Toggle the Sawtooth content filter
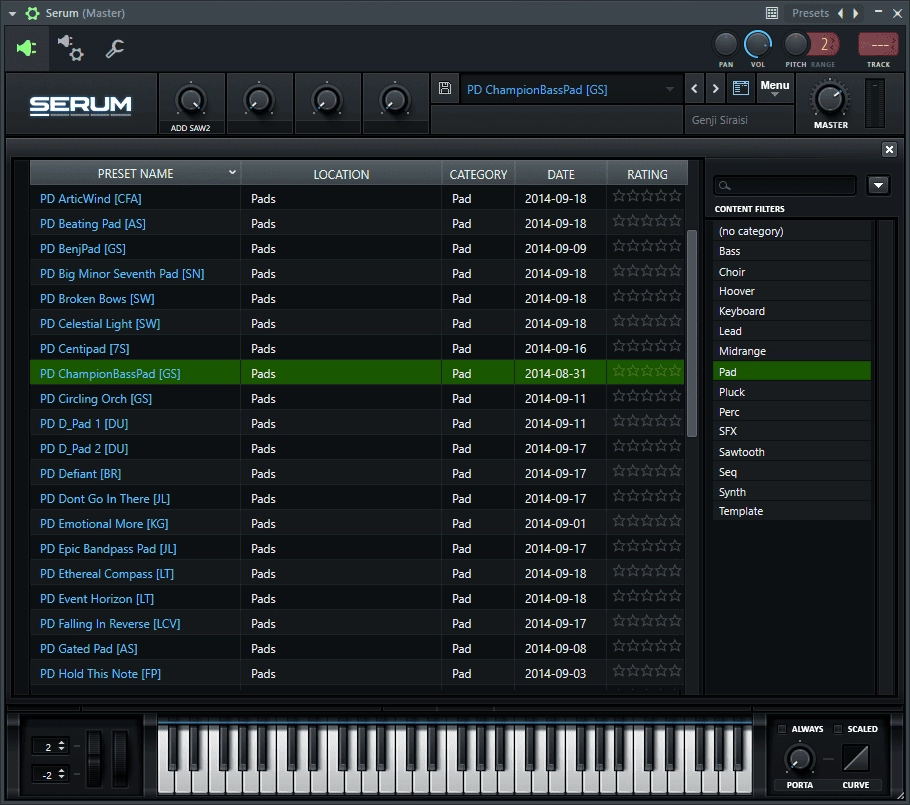Image resolution: width=910 pixels, height=805 pixels. point(792,452)
